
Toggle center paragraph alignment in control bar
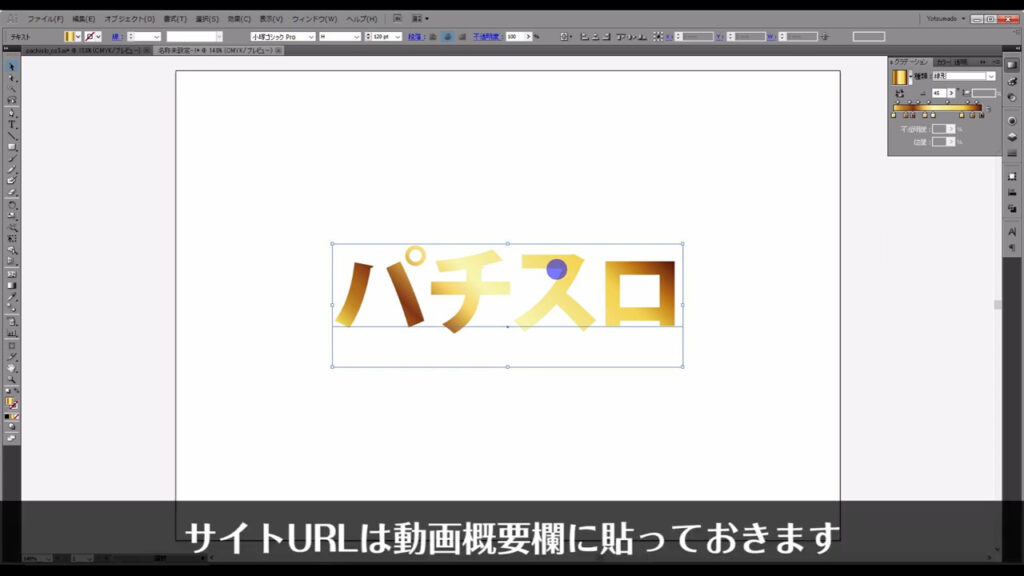pos(447,36)
